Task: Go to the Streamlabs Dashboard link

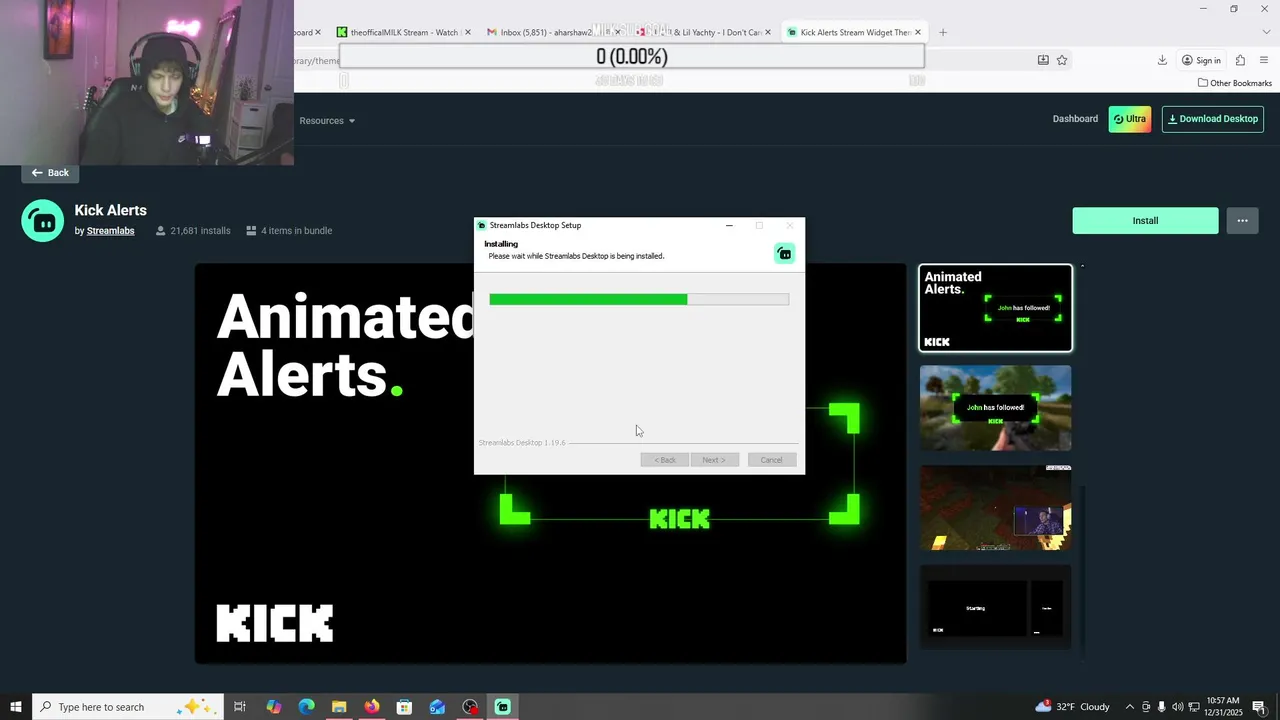Action: tap(1075, 119)
